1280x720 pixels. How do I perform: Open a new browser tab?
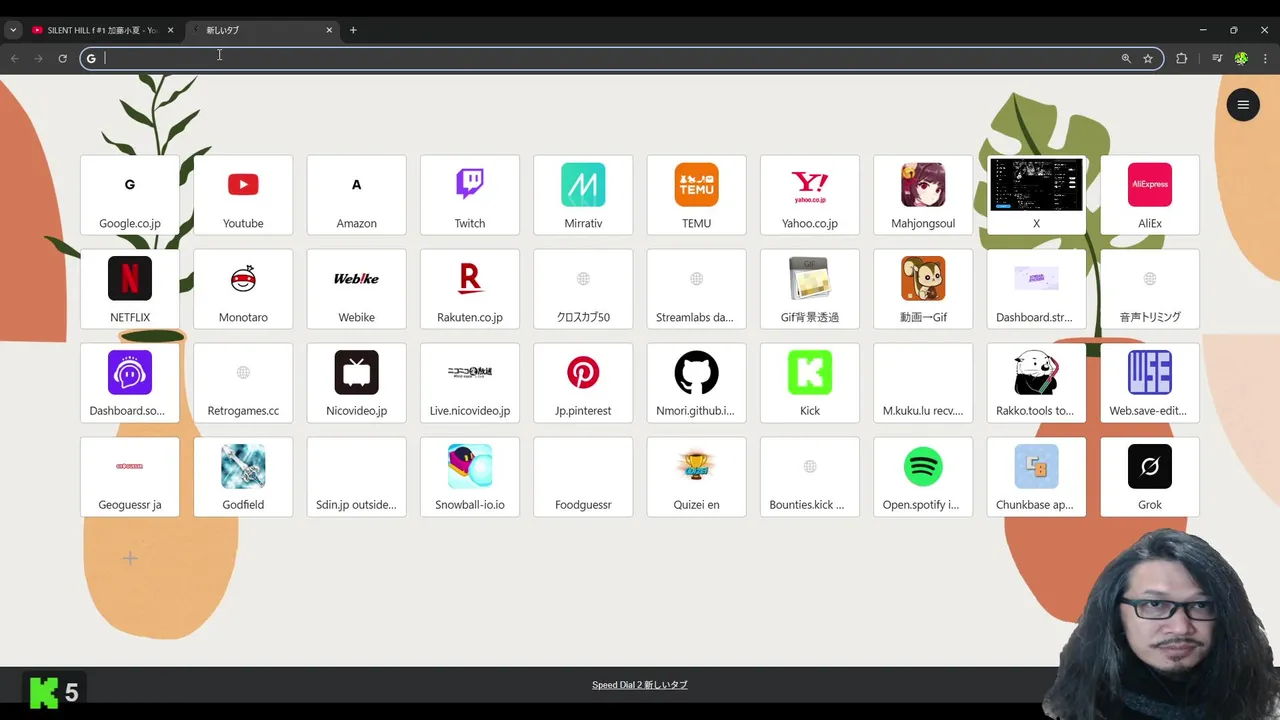[x=353, y=30]
